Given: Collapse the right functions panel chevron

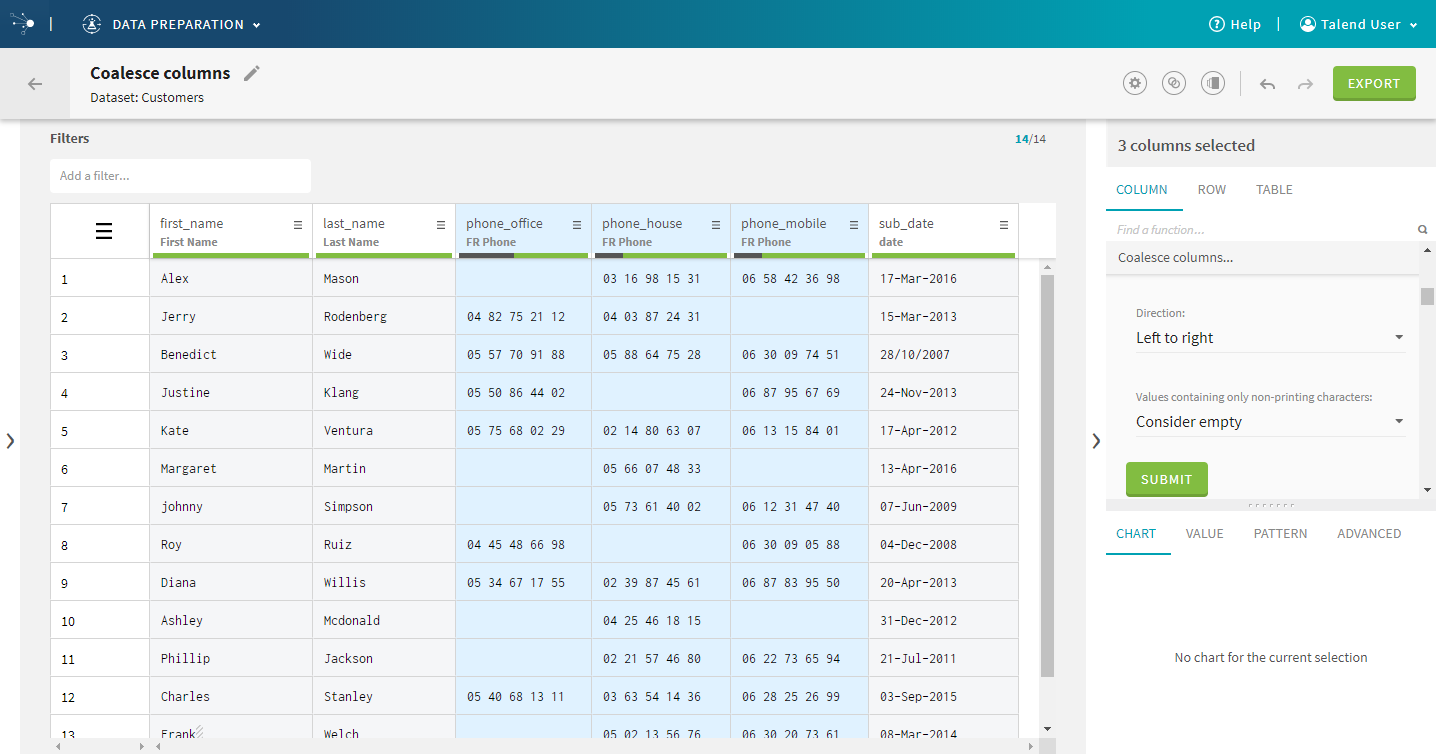Looking at the screenshot, I should [x=1096, y=440].
